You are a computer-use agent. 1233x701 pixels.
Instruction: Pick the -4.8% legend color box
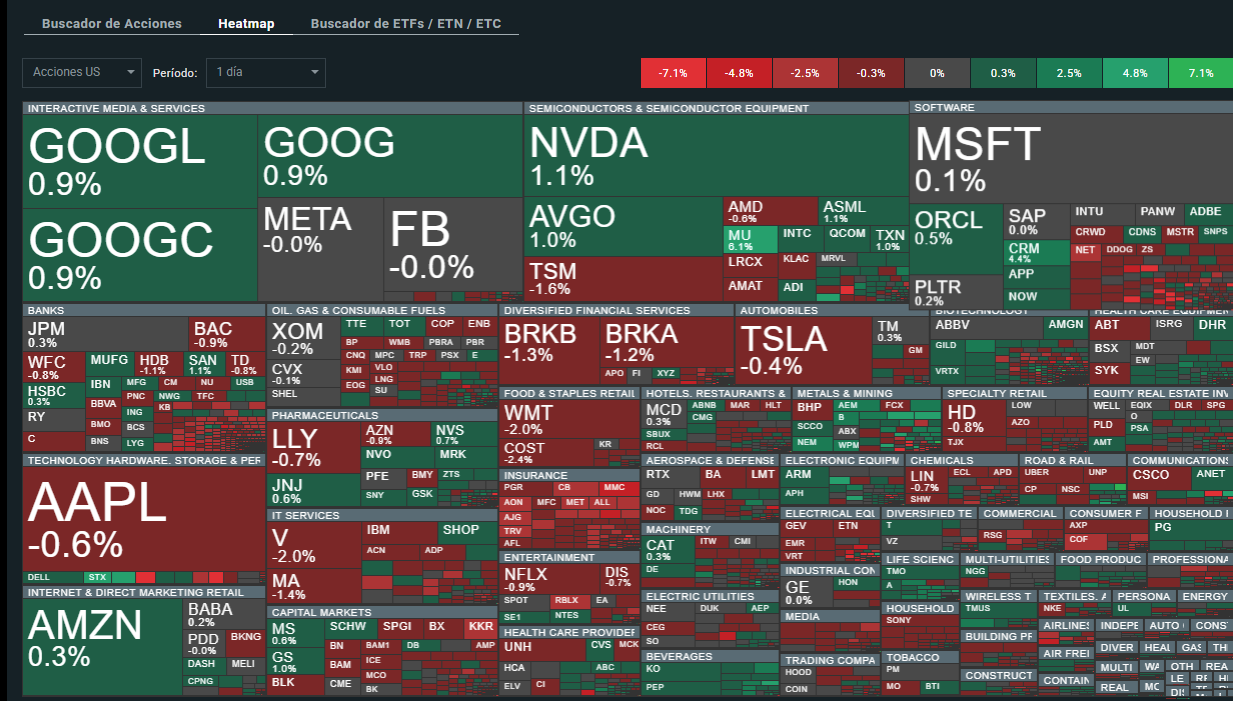click(x=739, y=73)
